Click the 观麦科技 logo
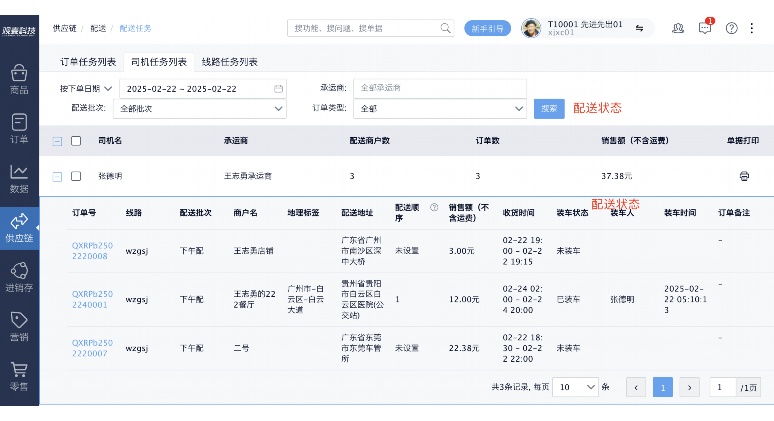 (x=19, y=31)
